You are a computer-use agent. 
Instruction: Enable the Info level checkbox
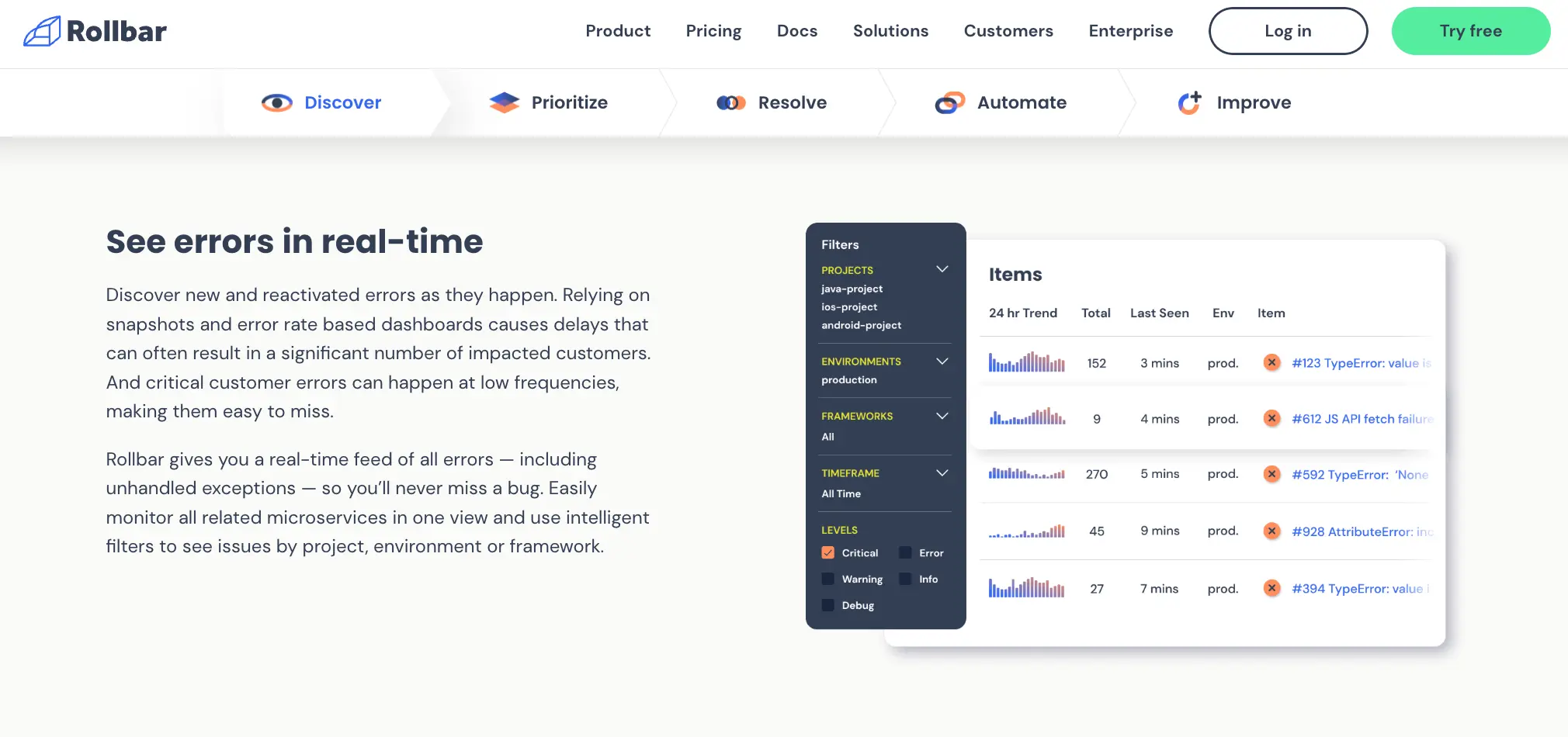coord(905,580)
